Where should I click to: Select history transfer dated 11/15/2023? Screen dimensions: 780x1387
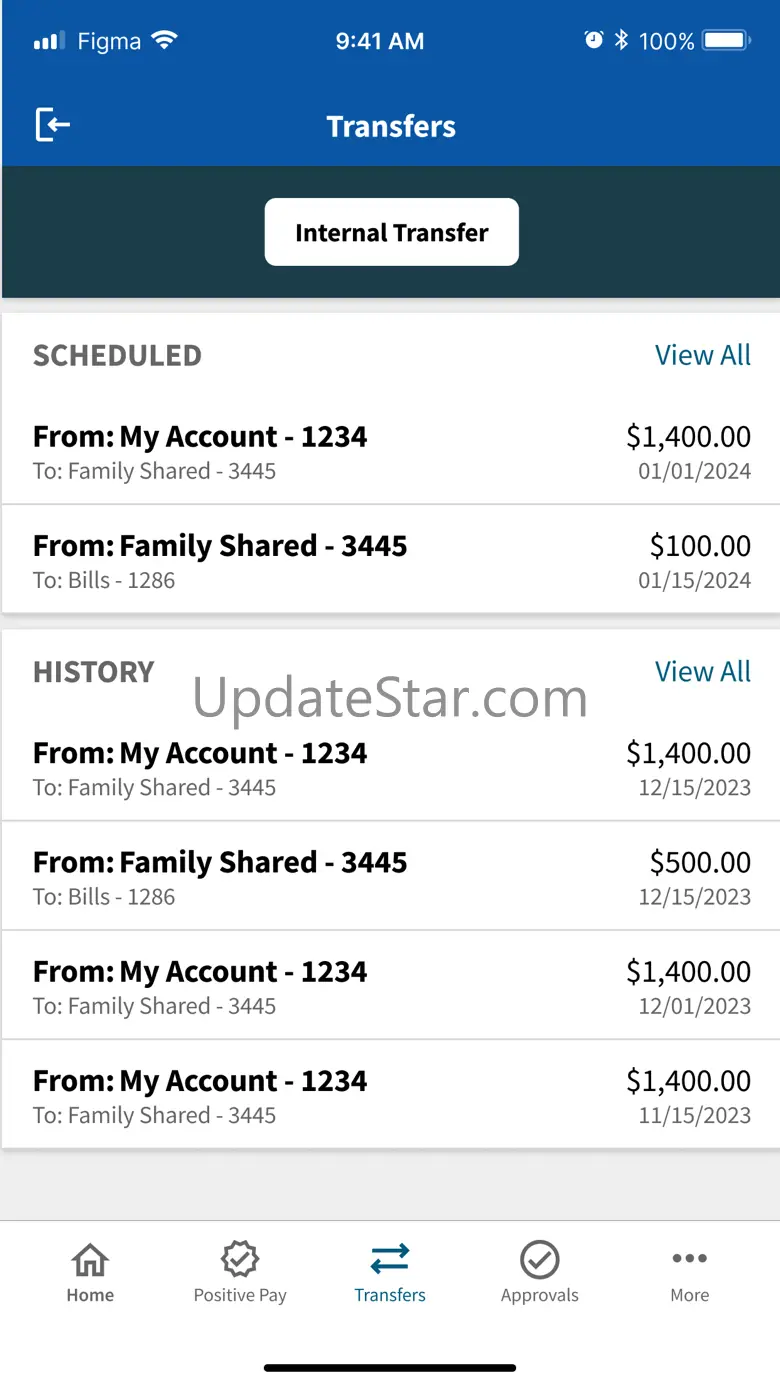pyautogui.click(x=390, y=1095)
